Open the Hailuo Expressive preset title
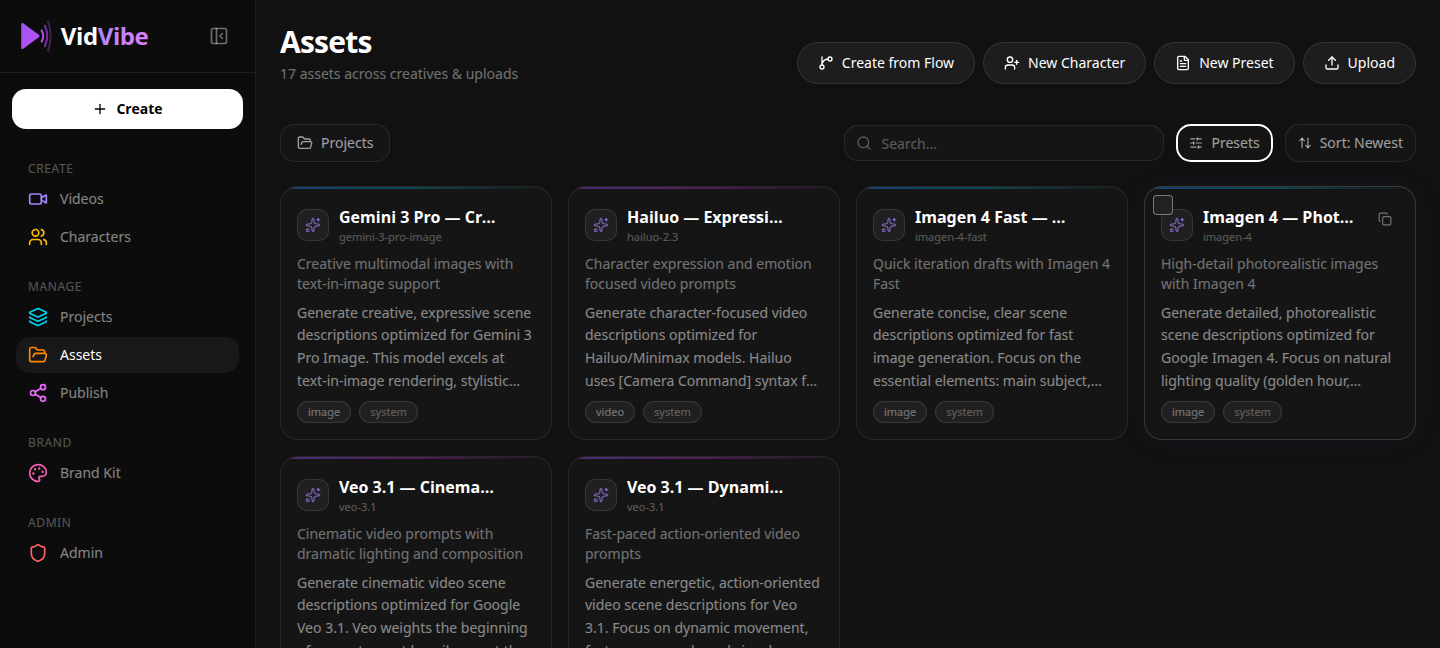 tap(705, 217)
